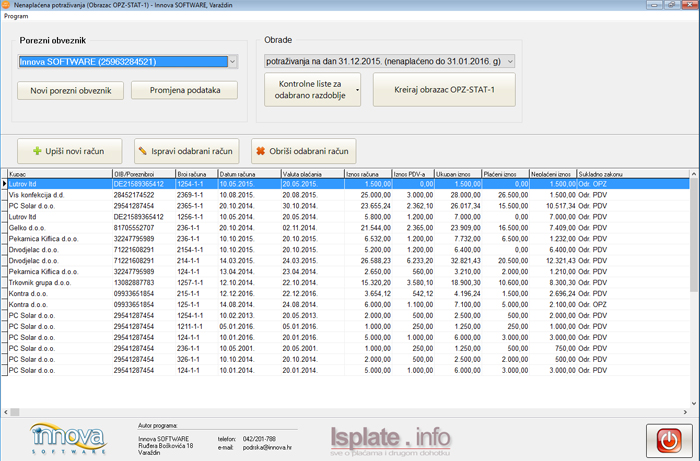Select the Trkovnik grupa d.o.o. row

pos(348,283)
